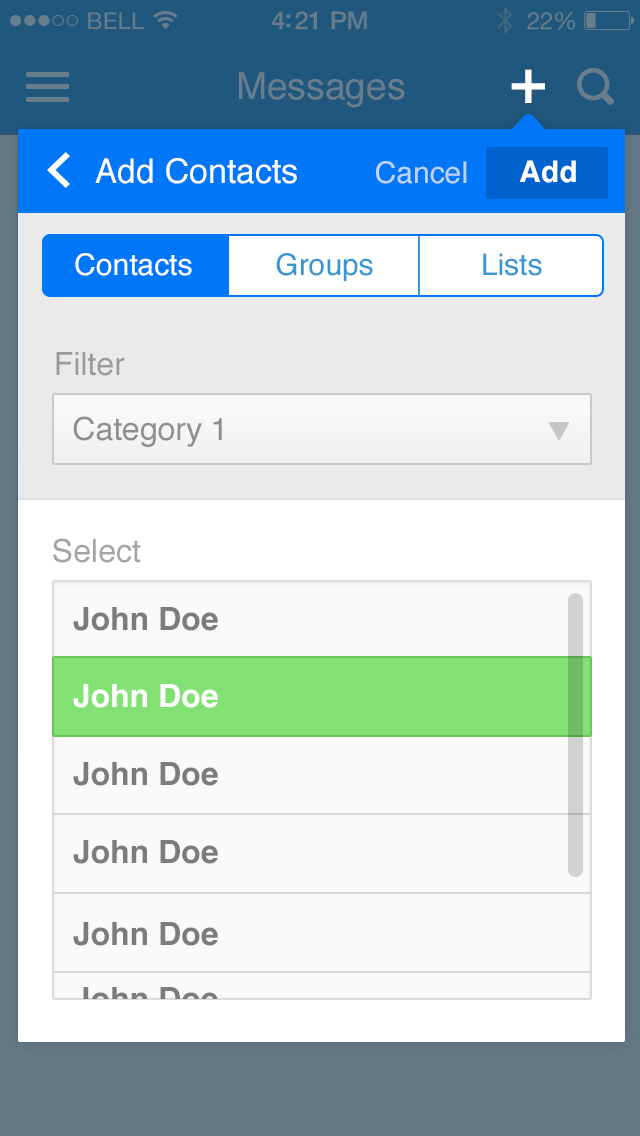Open the Category 1 filter dropdown
The height and width of the screenshot is (1136, 640).
(x=300, y=429)
